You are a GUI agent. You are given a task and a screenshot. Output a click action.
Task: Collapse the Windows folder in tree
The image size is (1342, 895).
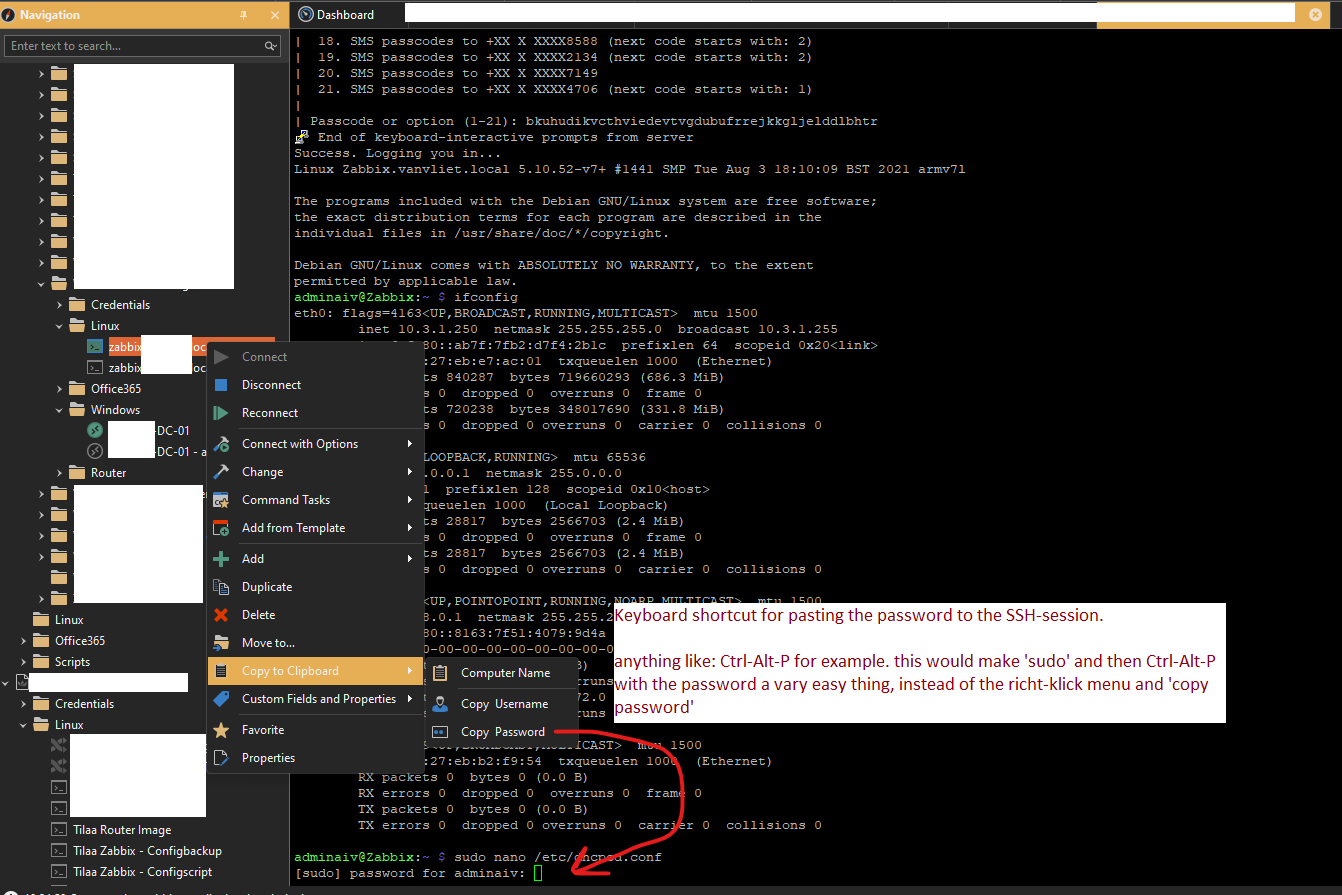tap(59, 410)
